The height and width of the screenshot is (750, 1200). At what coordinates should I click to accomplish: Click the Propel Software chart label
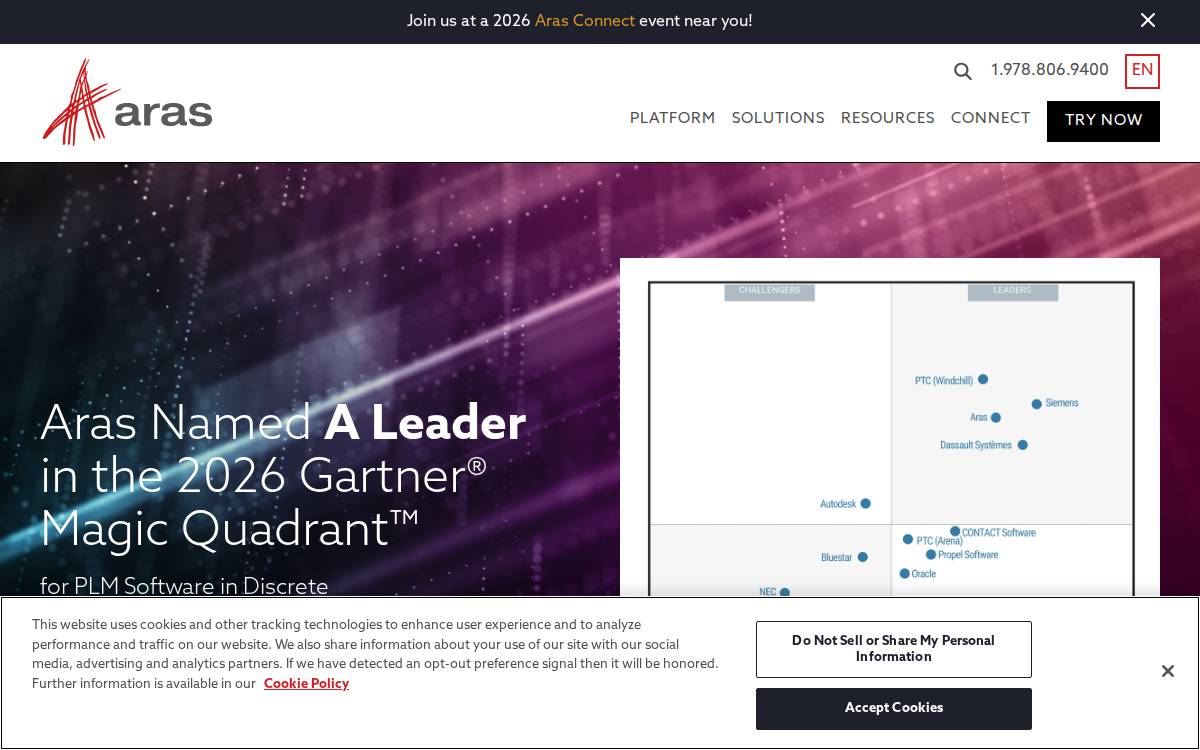pyautogui.click(x=968, y=555)
